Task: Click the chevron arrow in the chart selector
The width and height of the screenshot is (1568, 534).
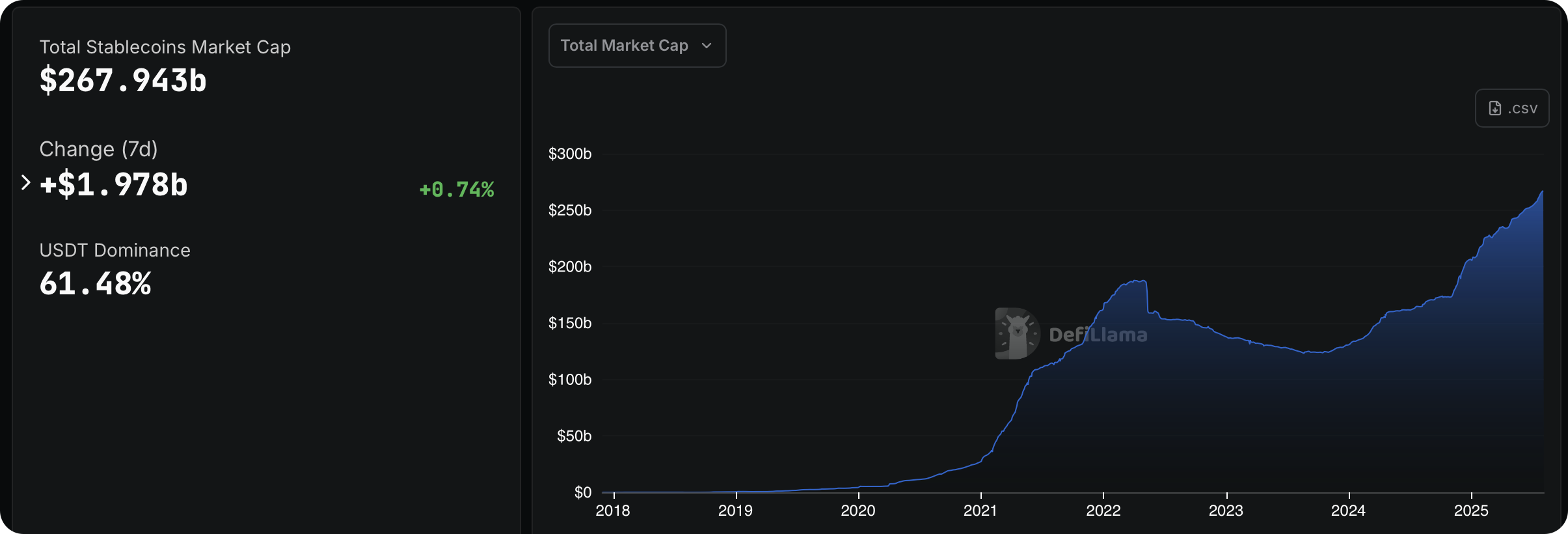Action: (x=707, y=46)
